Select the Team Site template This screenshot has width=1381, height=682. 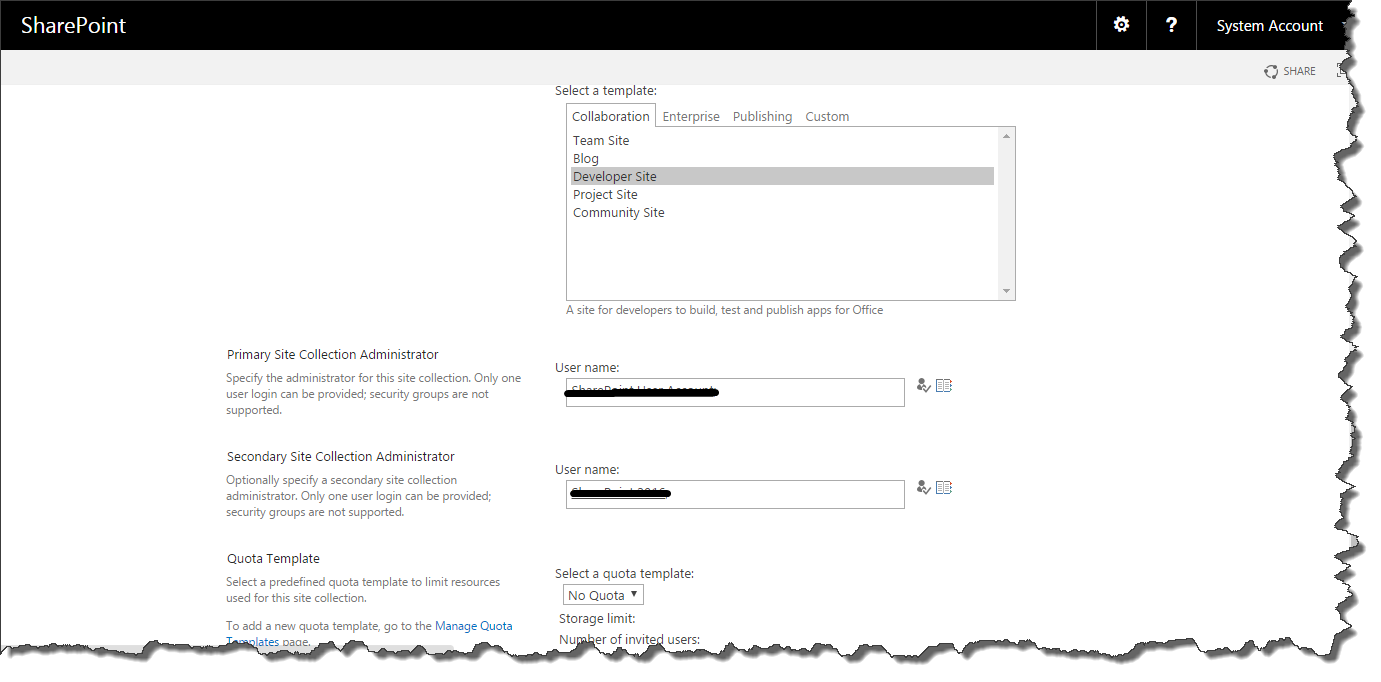click(x=782, y=141)
